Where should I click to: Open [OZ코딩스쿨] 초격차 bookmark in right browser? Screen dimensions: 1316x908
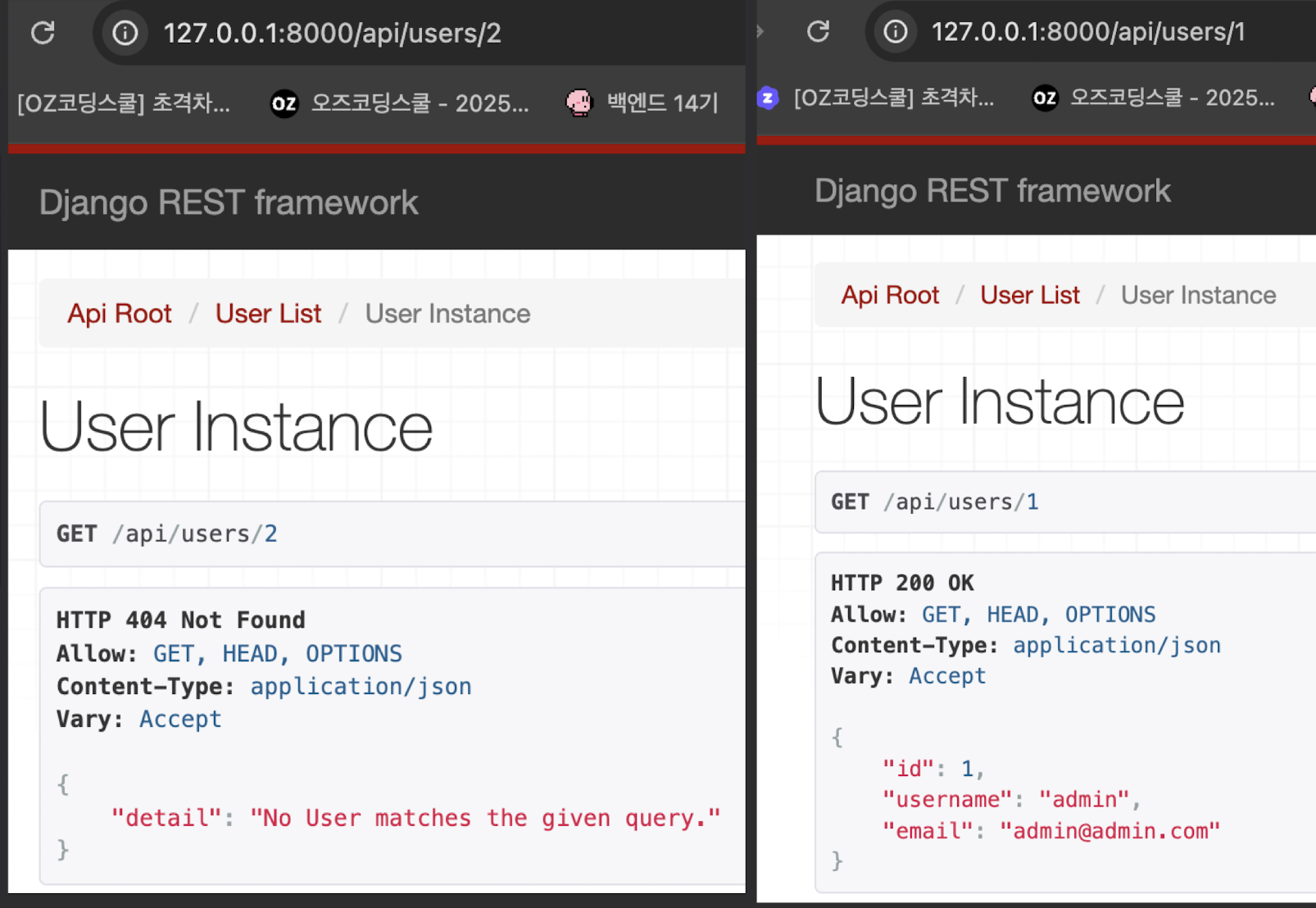[894, 98]
